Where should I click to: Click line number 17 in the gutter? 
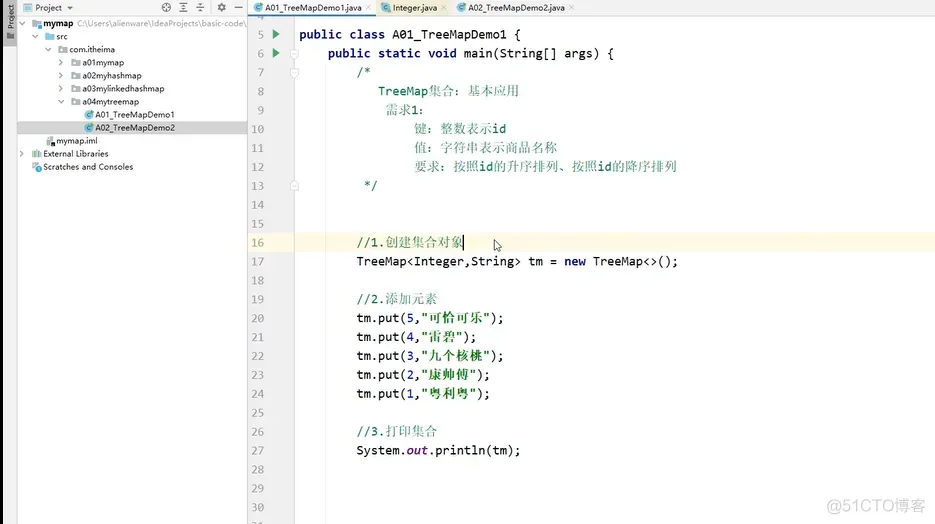coord(258,262)
